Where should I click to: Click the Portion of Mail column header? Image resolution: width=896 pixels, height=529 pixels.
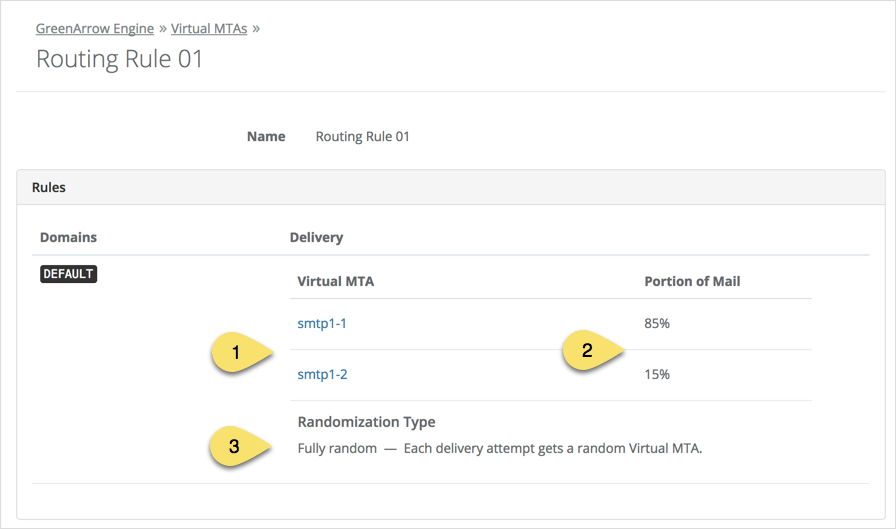pos(692,281)
